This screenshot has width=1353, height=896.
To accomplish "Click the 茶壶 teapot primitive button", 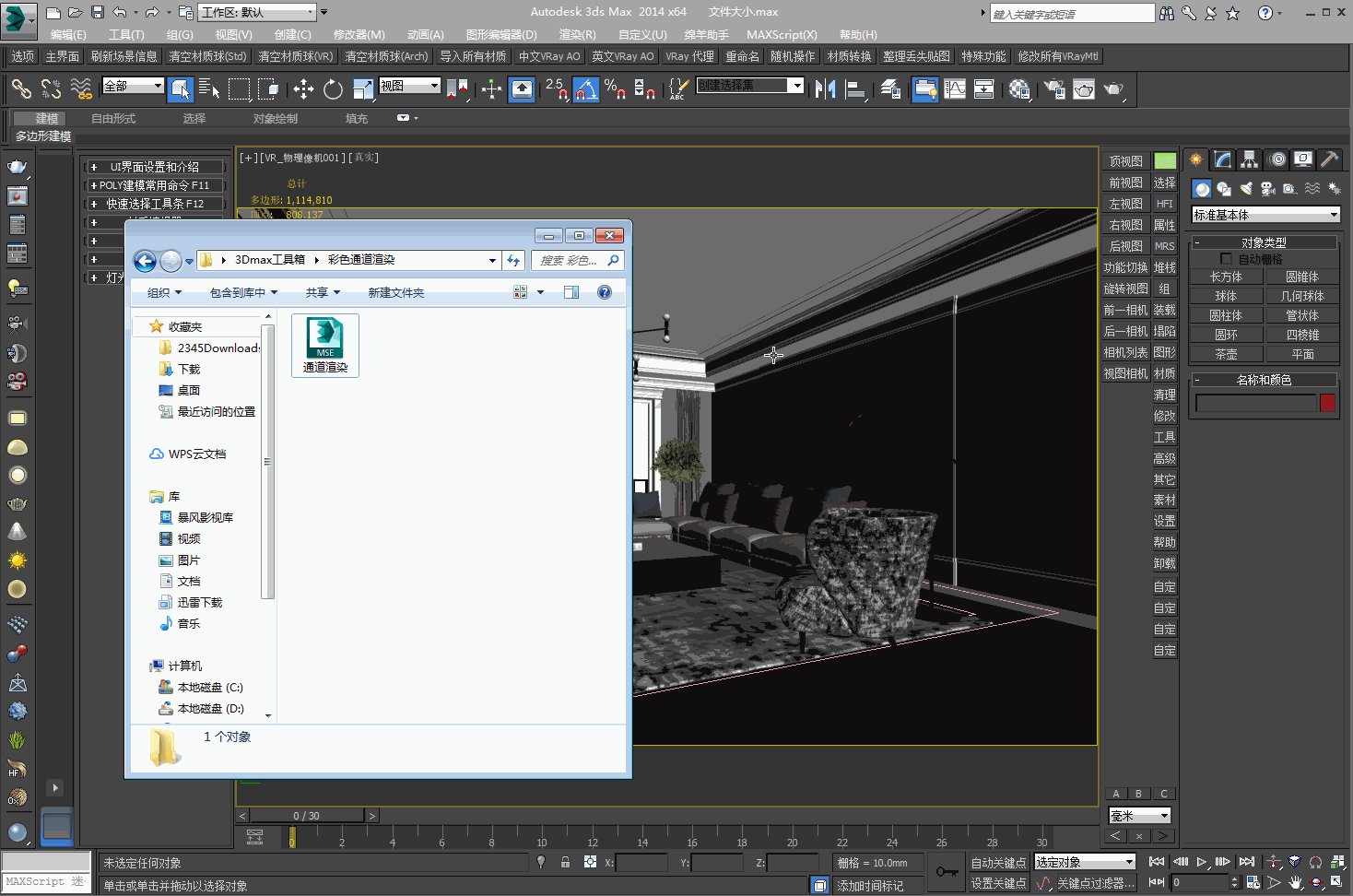I will pos(1226,354).
